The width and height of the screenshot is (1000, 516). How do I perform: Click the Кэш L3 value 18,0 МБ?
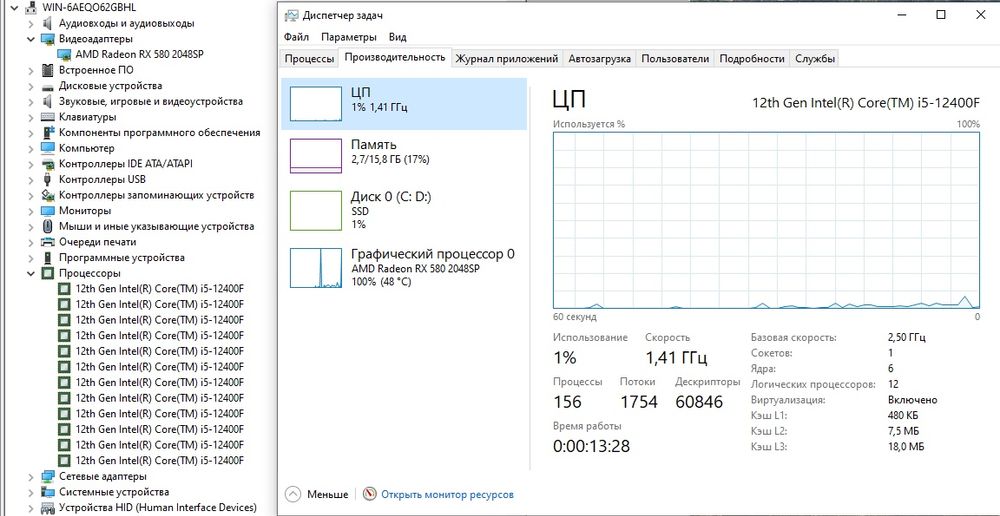click(906, 447)
